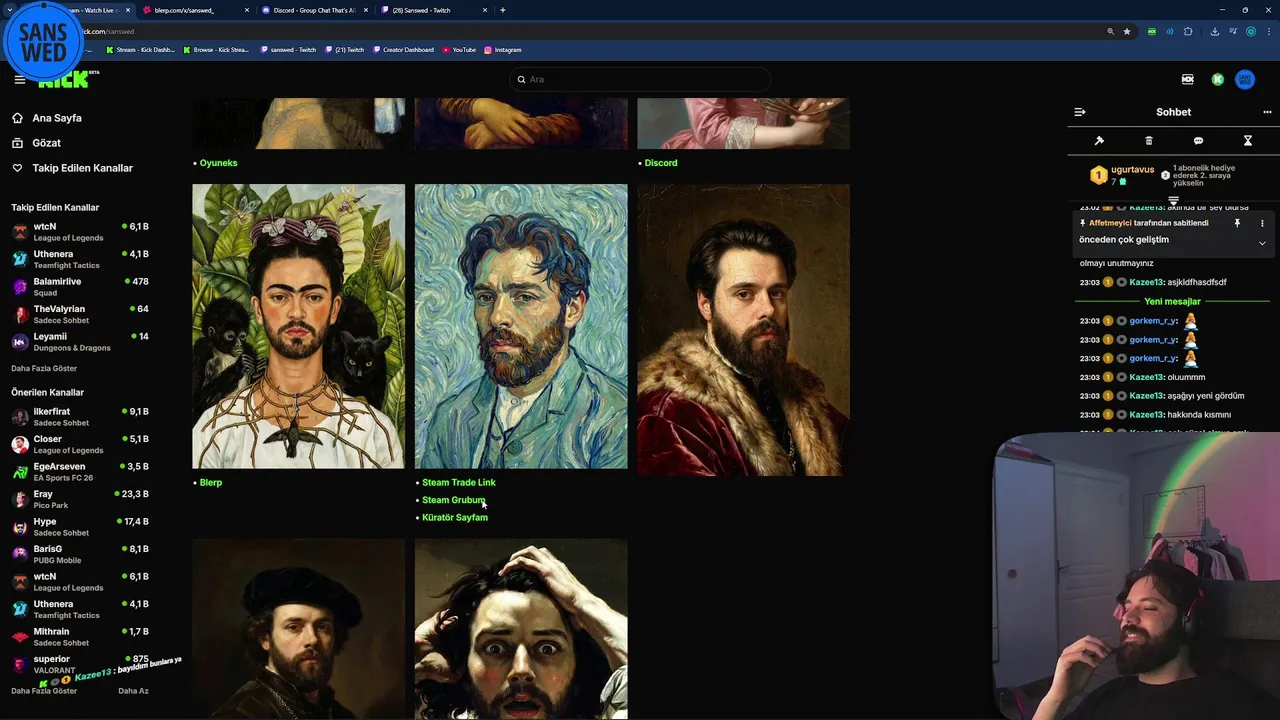1280x720 pixels.
Task: Open the Oyuneks link
Action: pyautogui.click(x=218, y=163)
